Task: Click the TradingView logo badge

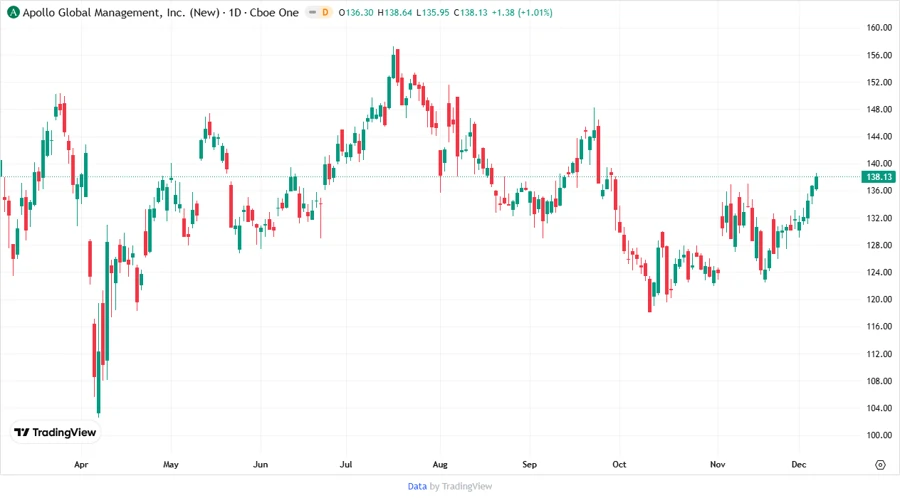Action: tap(55, 433)
